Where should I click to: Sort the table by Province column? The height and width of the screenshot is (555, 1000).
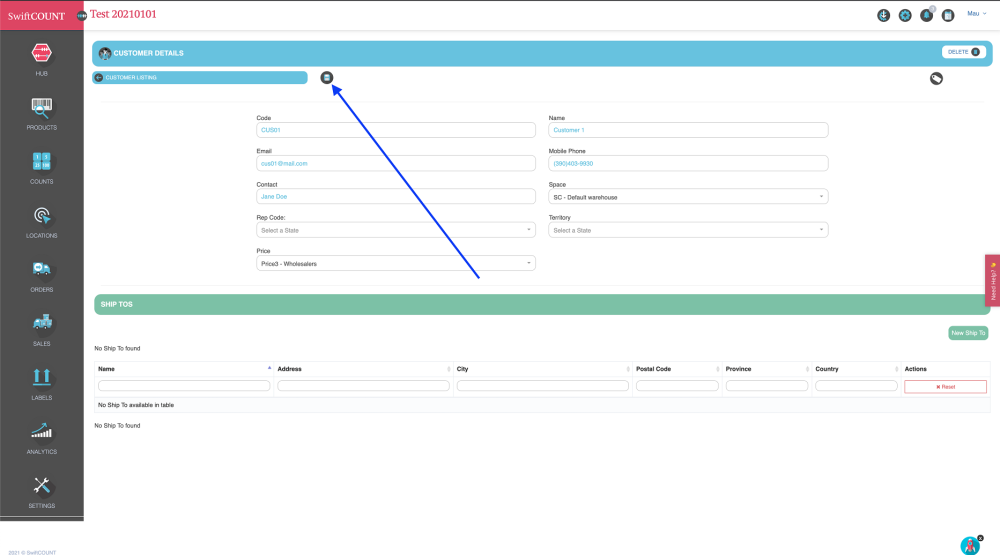[767, 369]
